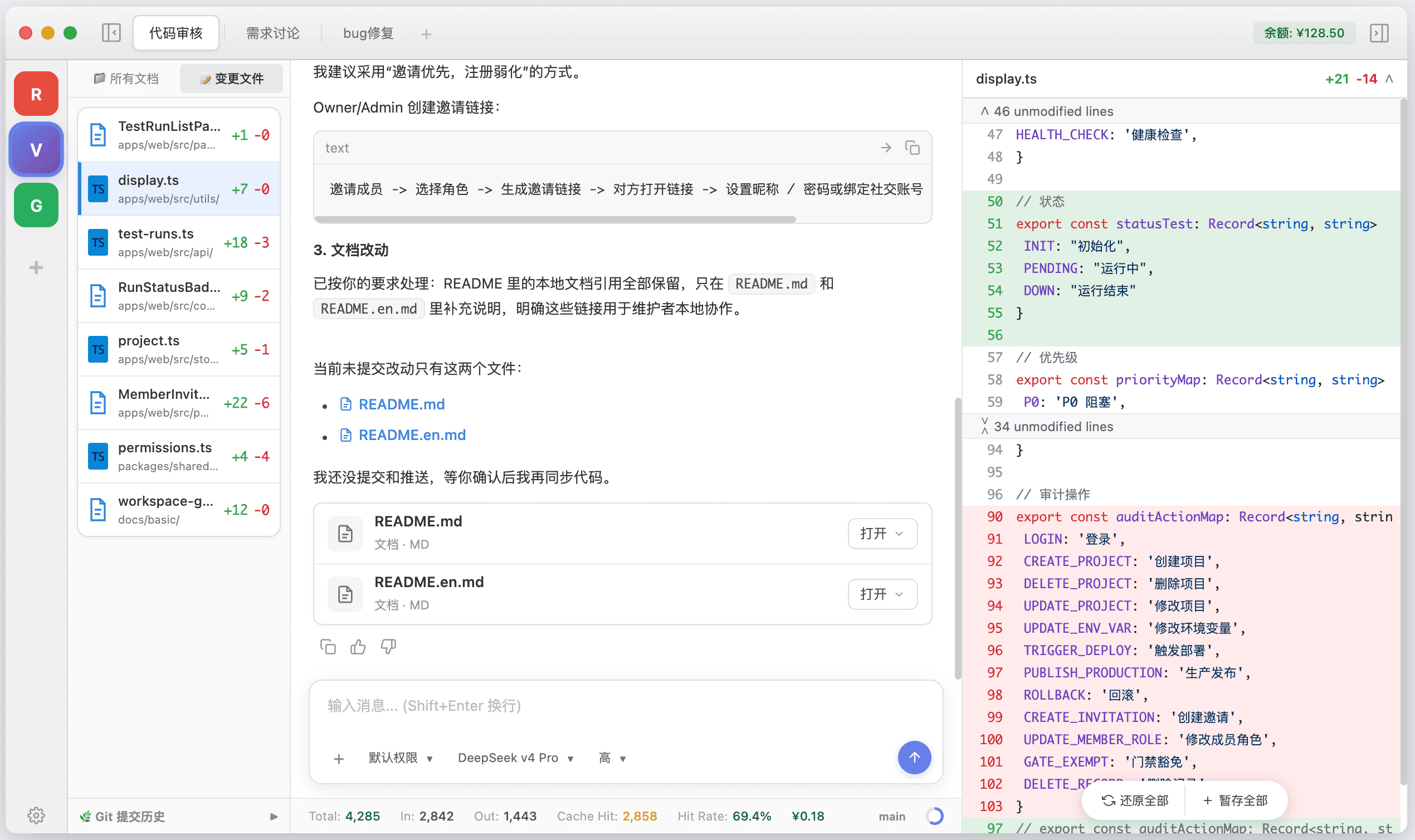Select the green G workspace avatar
This screenshot has height=840, width=1415.
(x=36, y=205)
